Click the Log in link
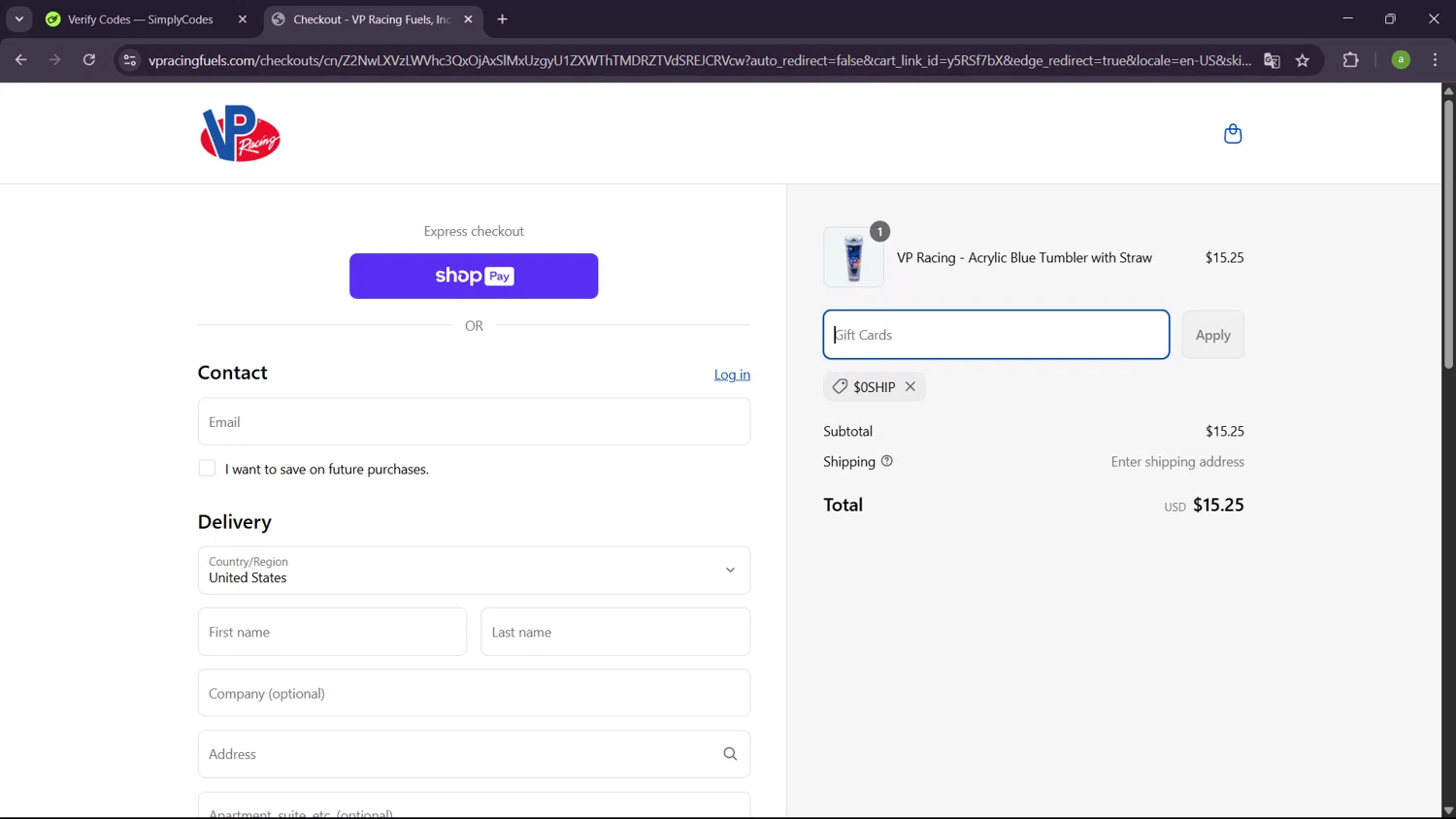The image size is (1456, 819). [x=732, y=375]
